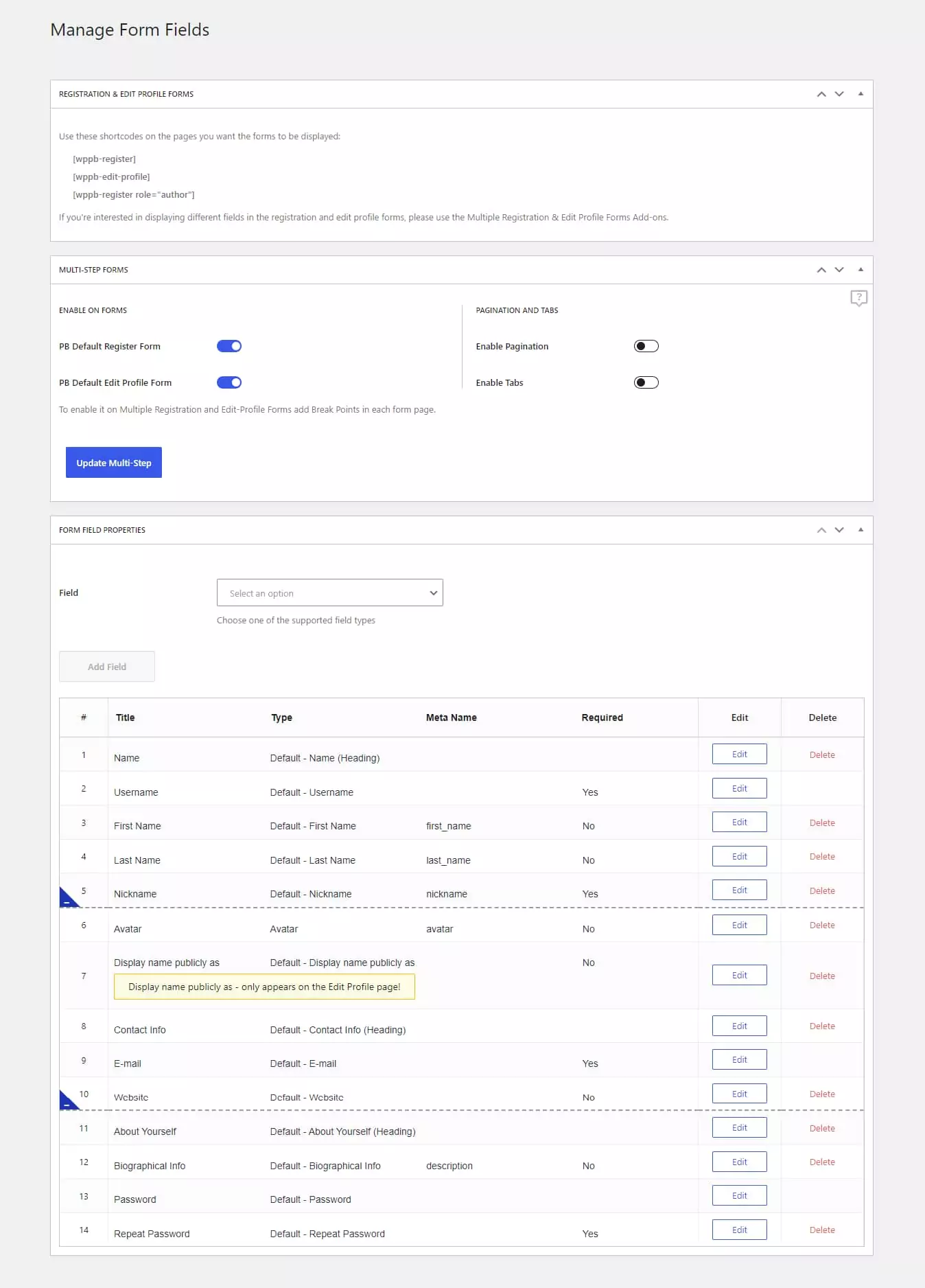The image size is (925, 1288).
Task: Turn on Enable Tabs switch
Action: click(646, 382)
